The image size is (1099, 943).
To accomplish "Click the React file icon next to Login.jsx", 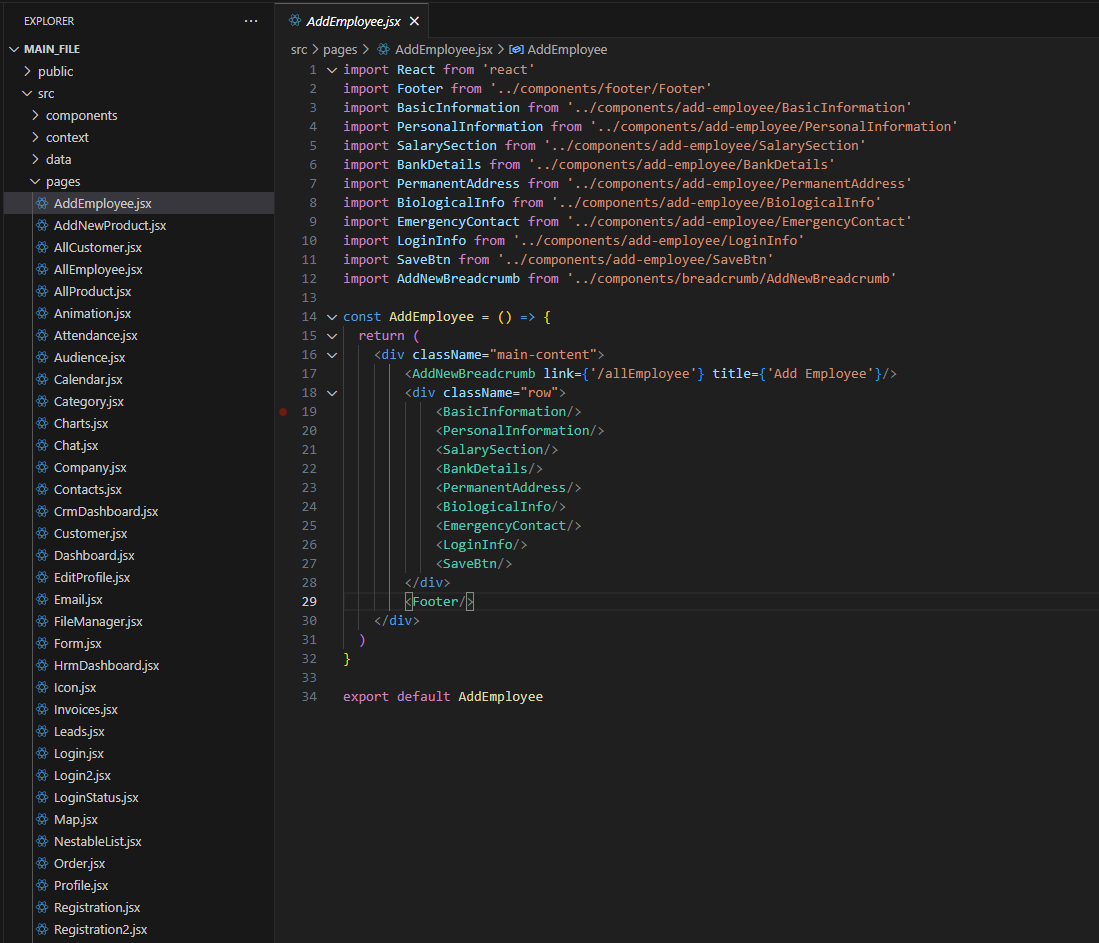I will pyautogui.click(x=42, y=753).
